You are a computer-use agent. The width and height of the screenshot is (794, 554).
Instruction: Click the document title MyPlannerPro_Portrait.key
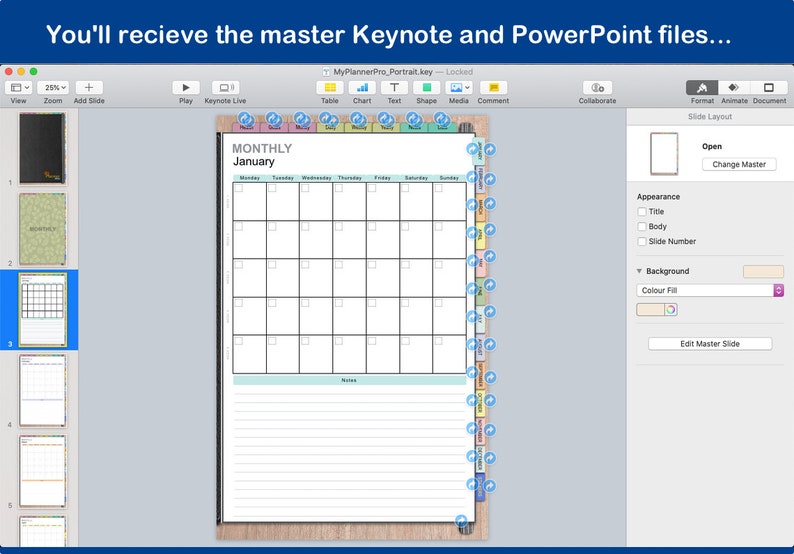[383, 72]
